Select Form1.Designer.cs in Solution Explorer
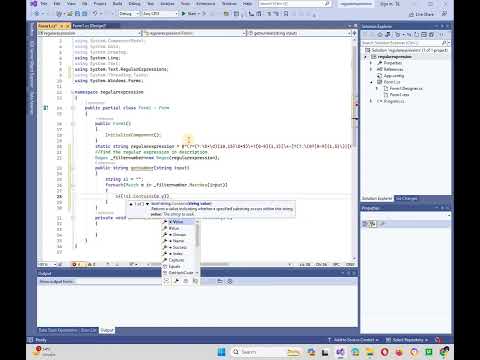Image resolution: width=480 pixels, height=360 pixels. pos(403,88)
